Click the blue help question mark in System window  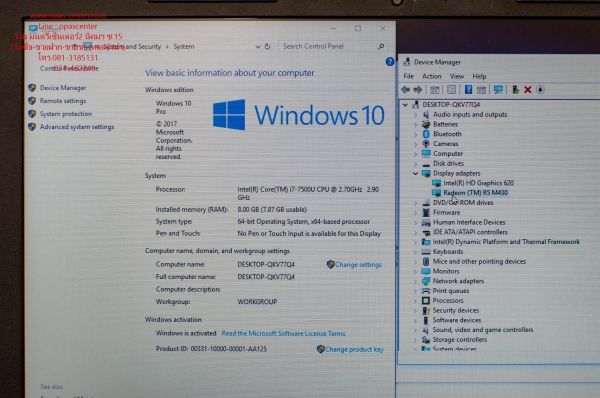(x=390, y=62)
